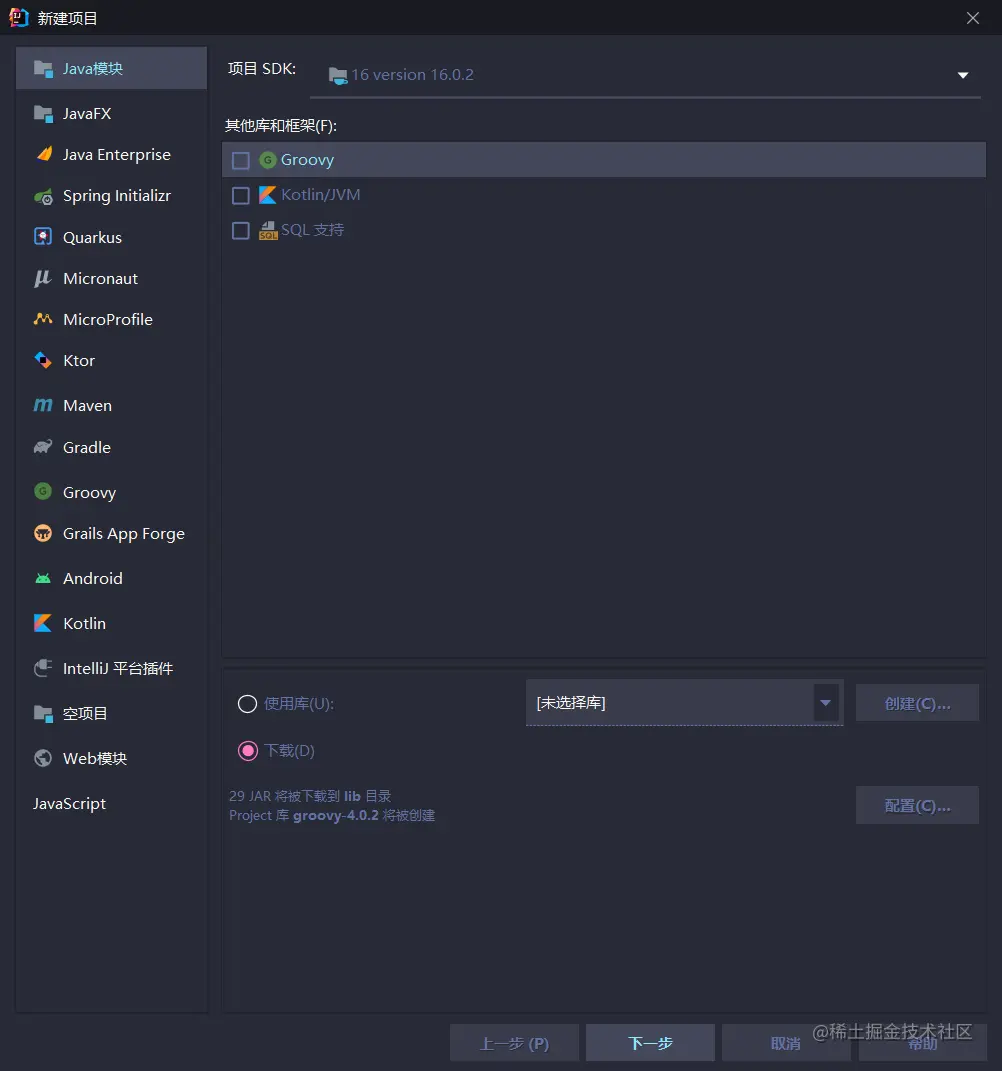Click the Spring Initializr leaf icon
This screenshot has width=1002, height=1071.
click(43, 197)
